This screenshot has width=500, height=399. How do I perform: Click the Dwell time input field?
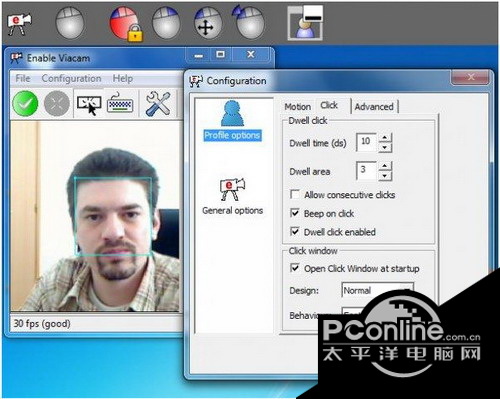[x=367, y=142]
